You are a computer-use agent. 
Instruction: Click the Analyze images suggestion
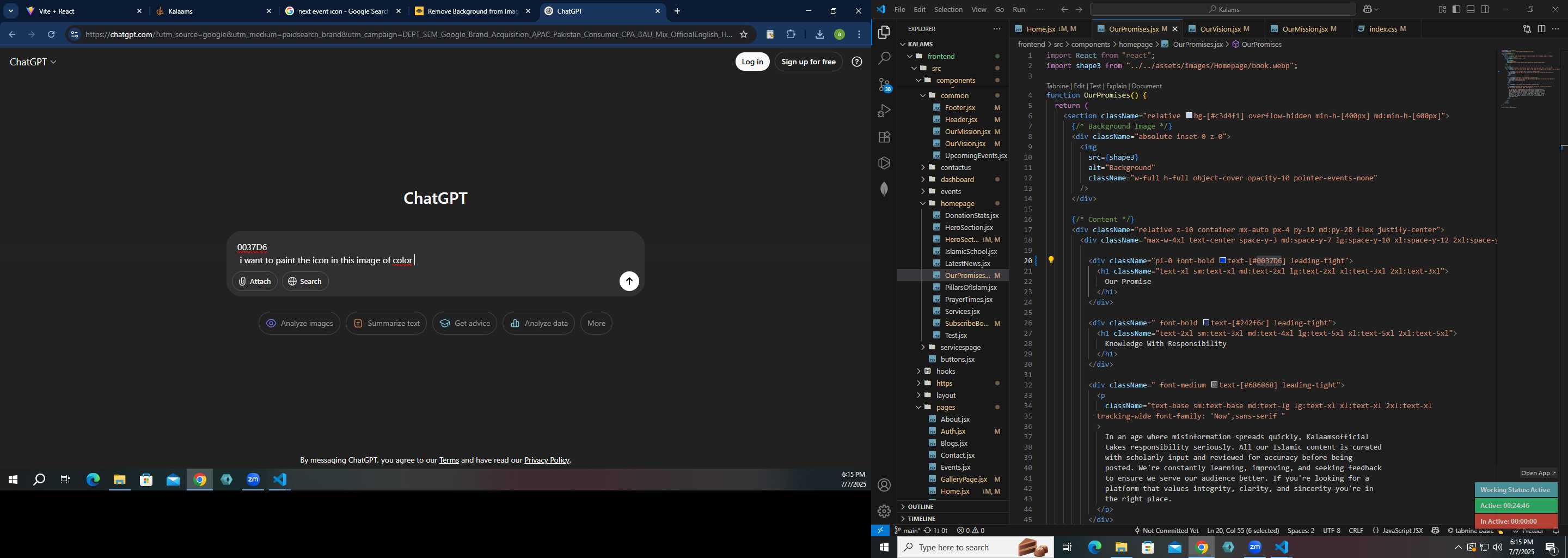click(299, 324)
